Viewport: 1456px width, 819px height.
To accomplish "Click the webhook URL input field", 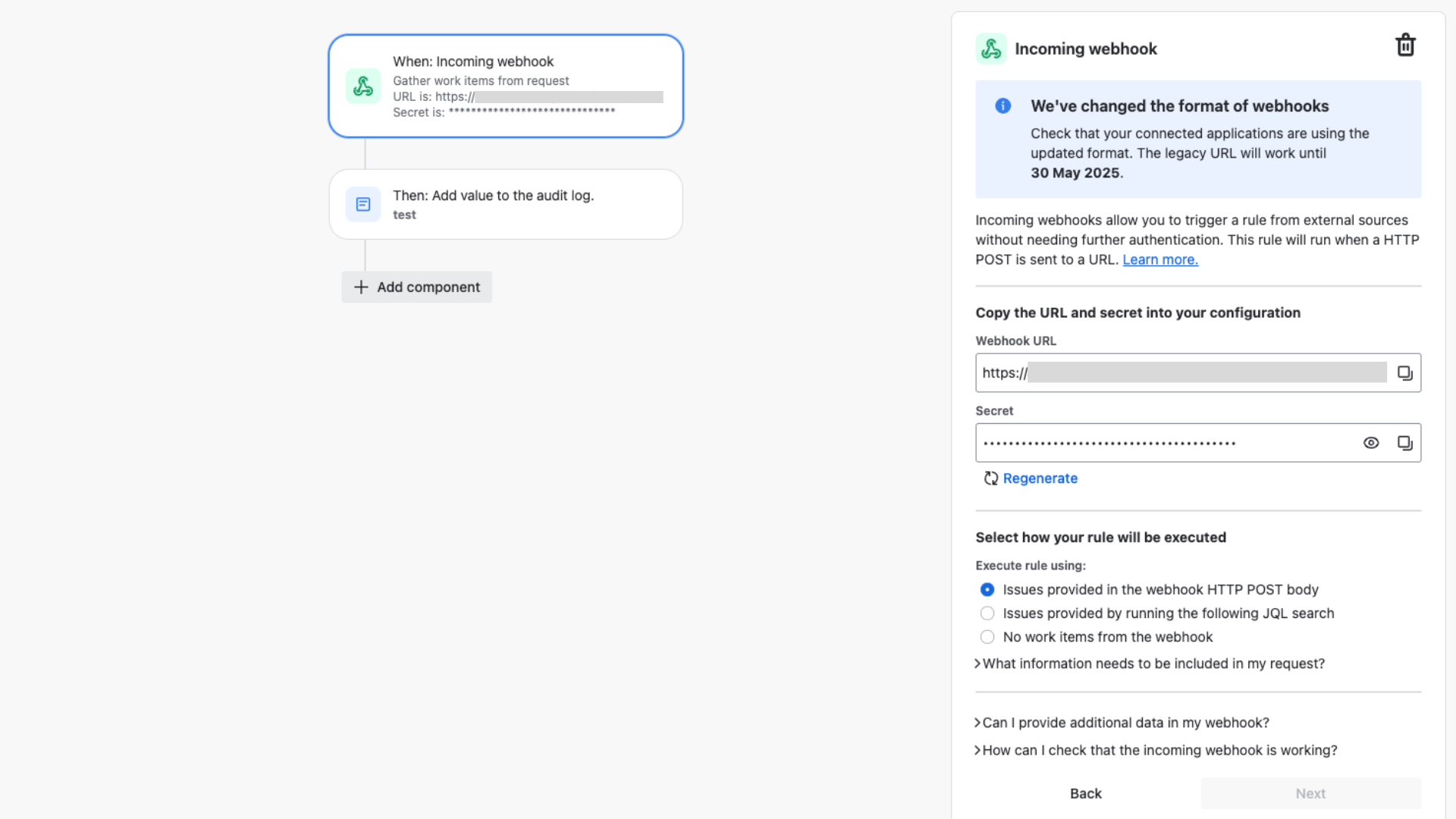I will pyautogui.click(x=1183, y=372).
